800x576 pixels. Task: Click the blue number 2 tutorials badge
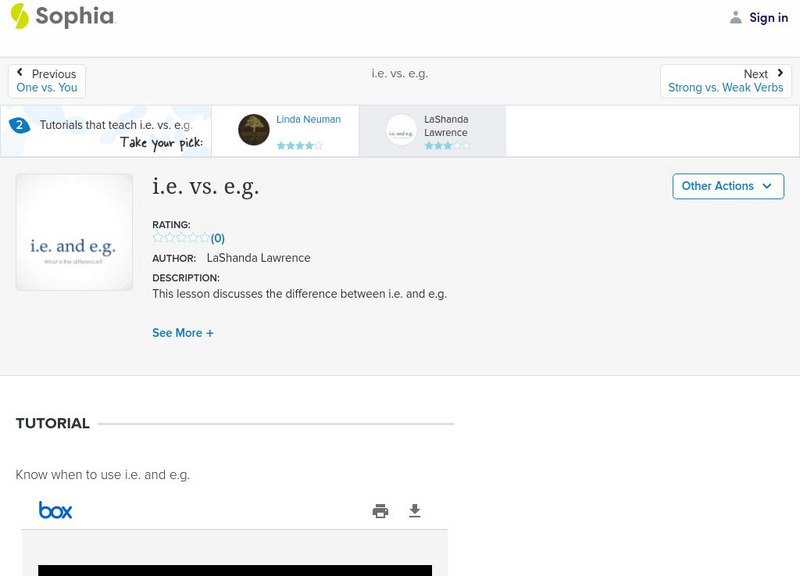click(19, 125)
